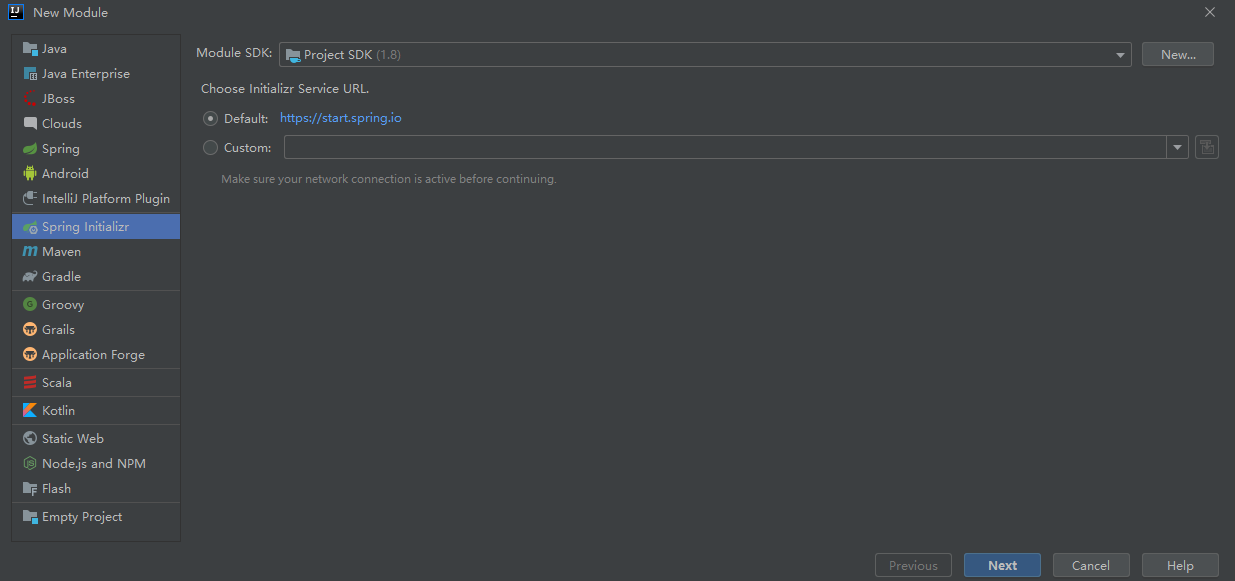This screenshot has height=581, width=1235.
Task: Click the settings icon beside the Custom URL field
Action: [1207, 147]
